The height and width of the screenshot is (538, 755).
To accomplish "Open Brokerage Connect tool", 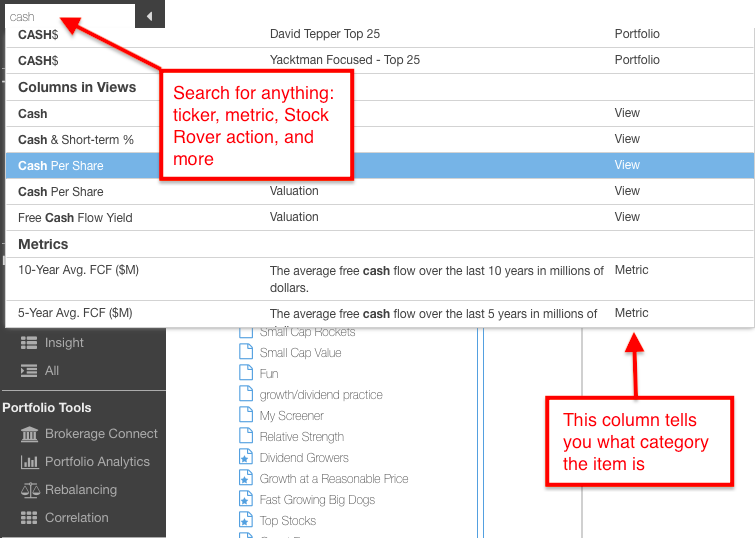I will (101, 434).
